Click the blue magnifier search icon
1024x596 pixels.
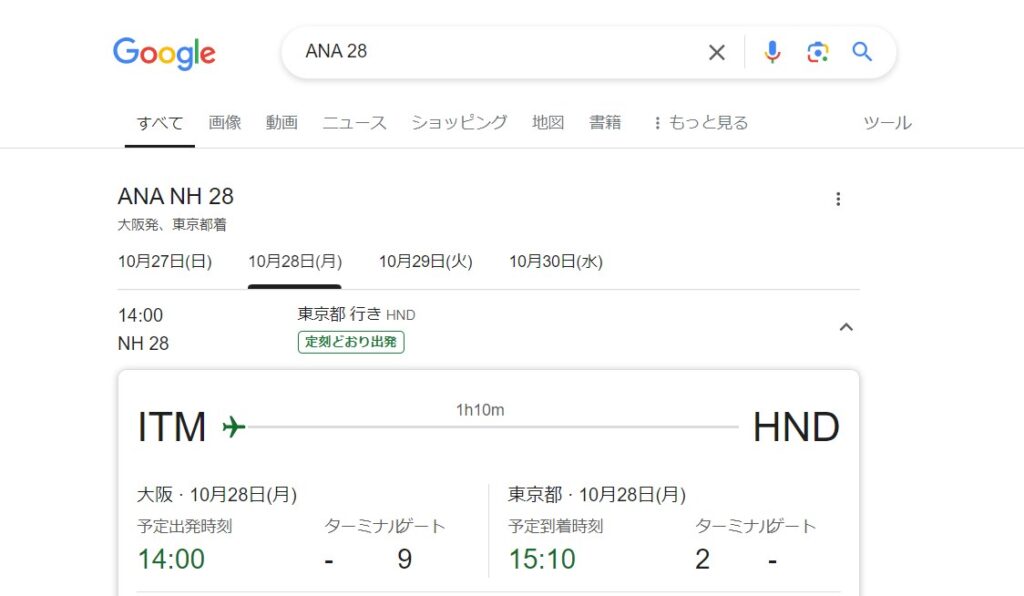click(x=862, y=53)
